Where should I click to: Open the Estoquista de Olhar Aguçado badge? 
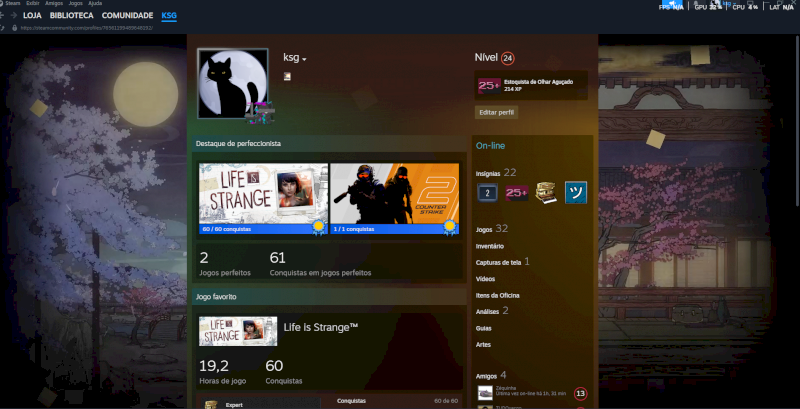pos(531,85)
